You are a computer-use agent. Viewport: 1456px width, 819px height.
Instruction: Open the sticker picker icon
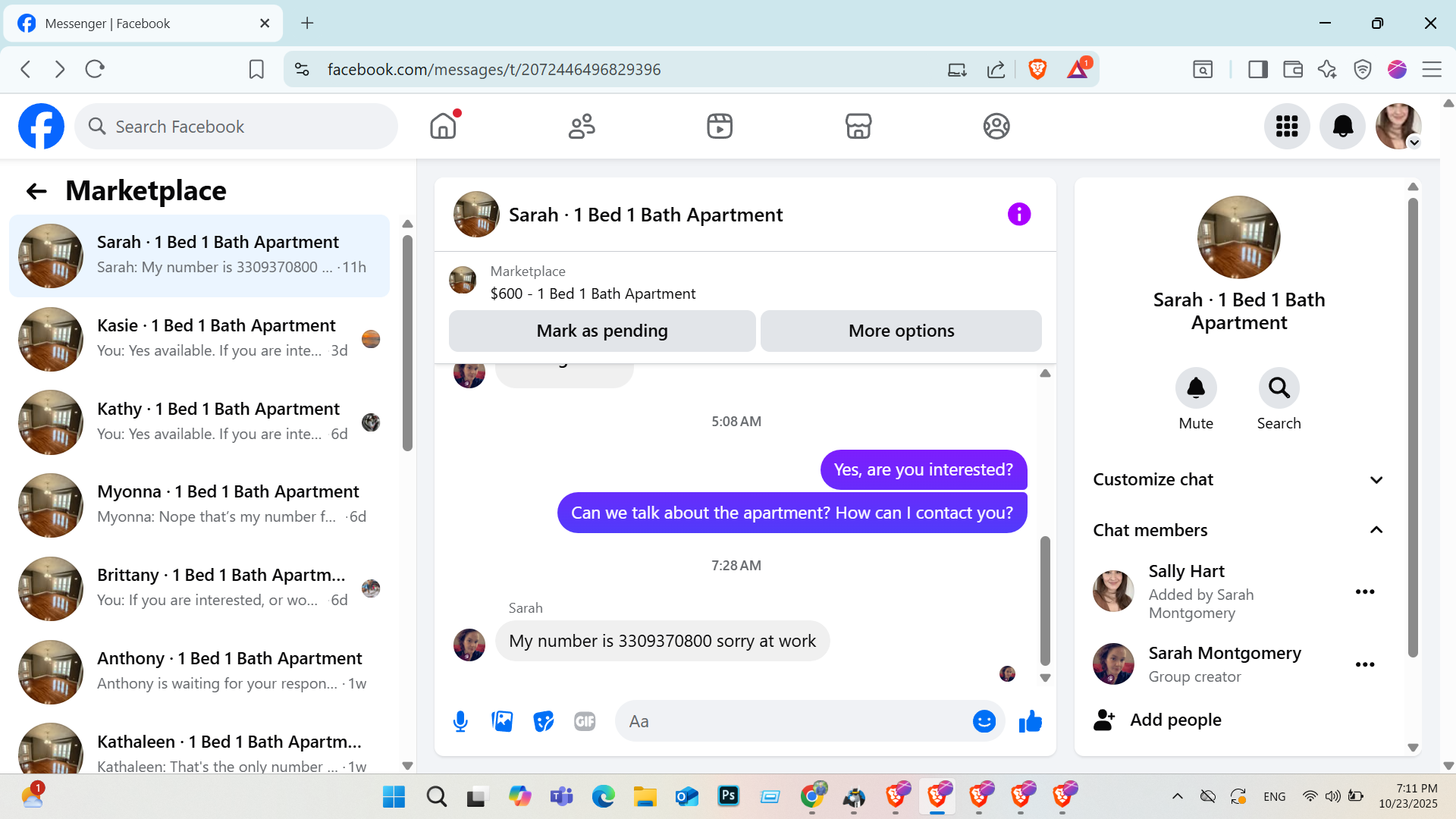click(544, 721)
